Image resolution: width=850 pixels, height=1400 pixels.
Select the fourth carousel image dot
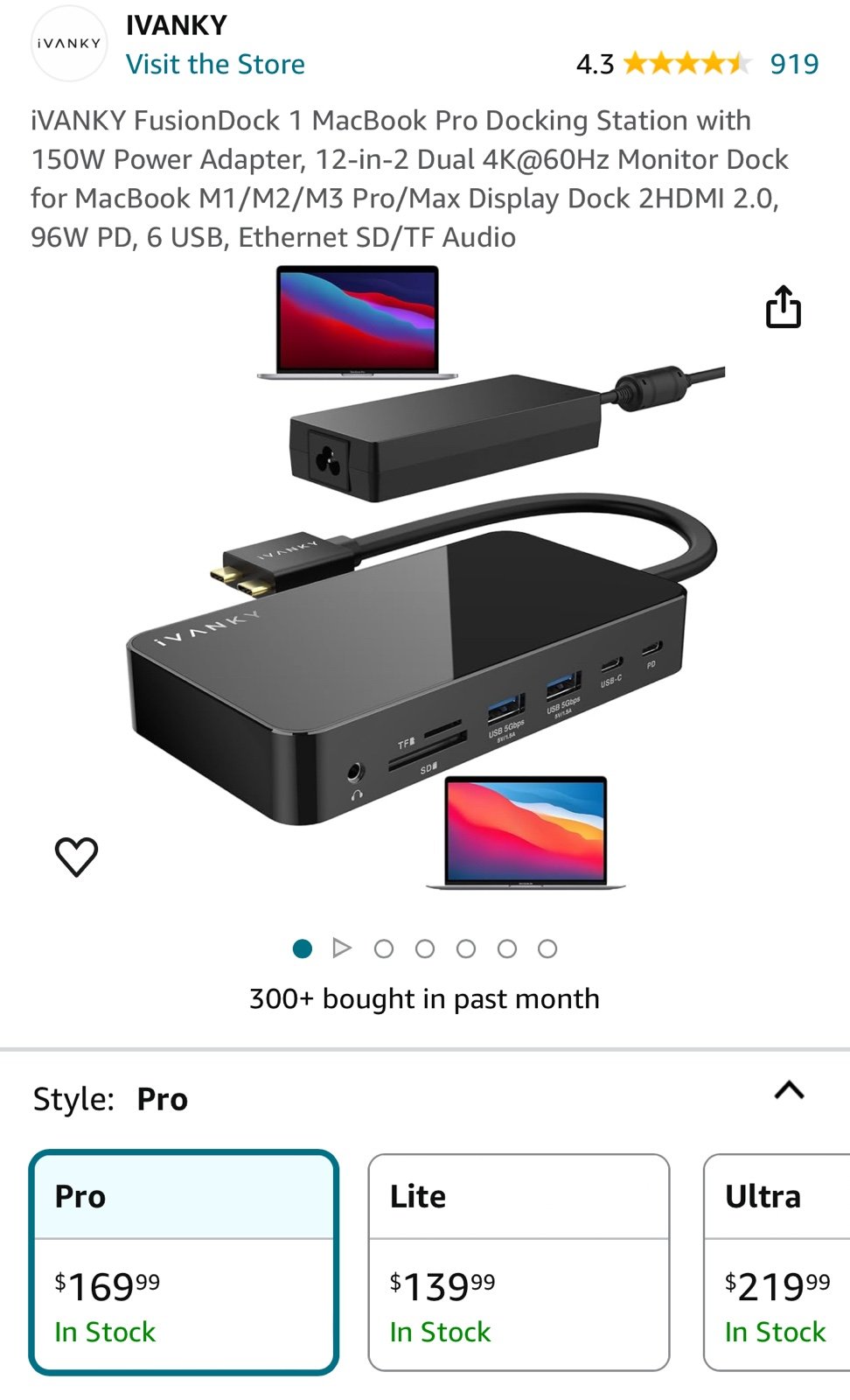click(466, 948)
